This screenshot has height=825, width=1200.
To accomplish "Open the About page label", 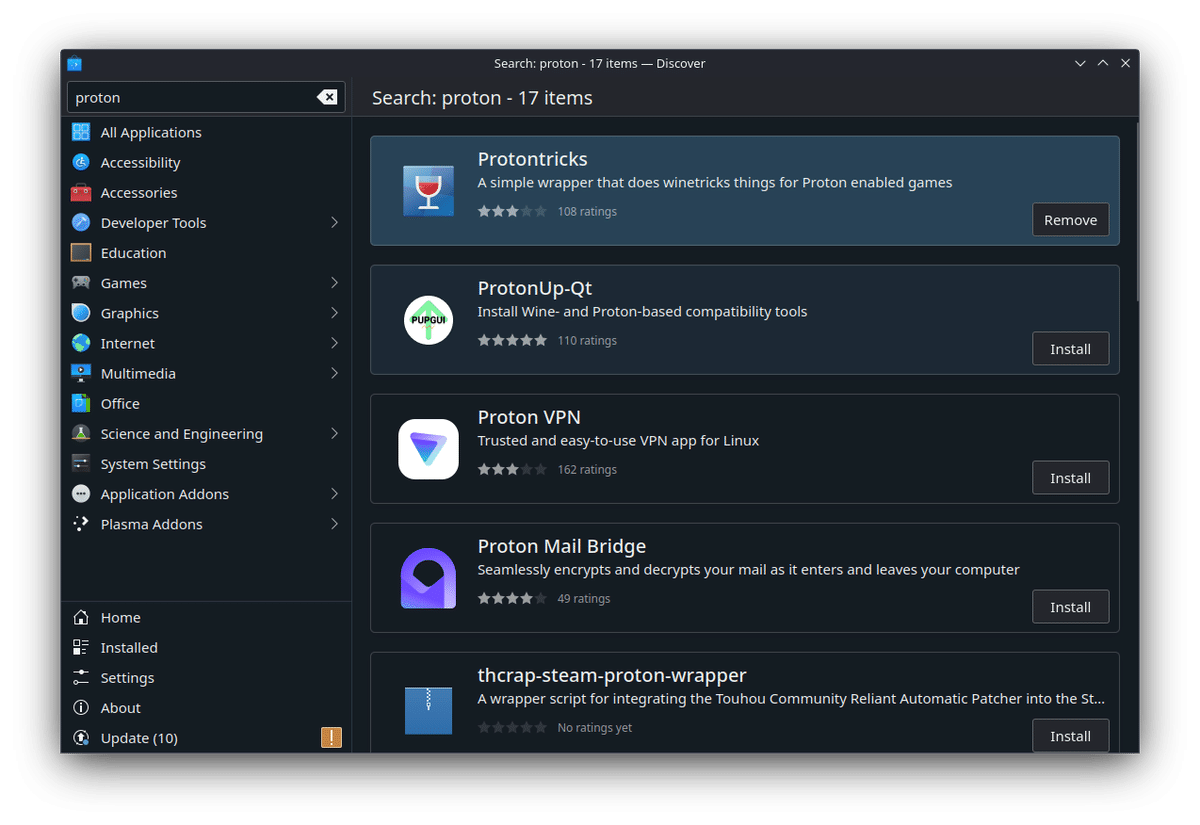I will (120, 707).
